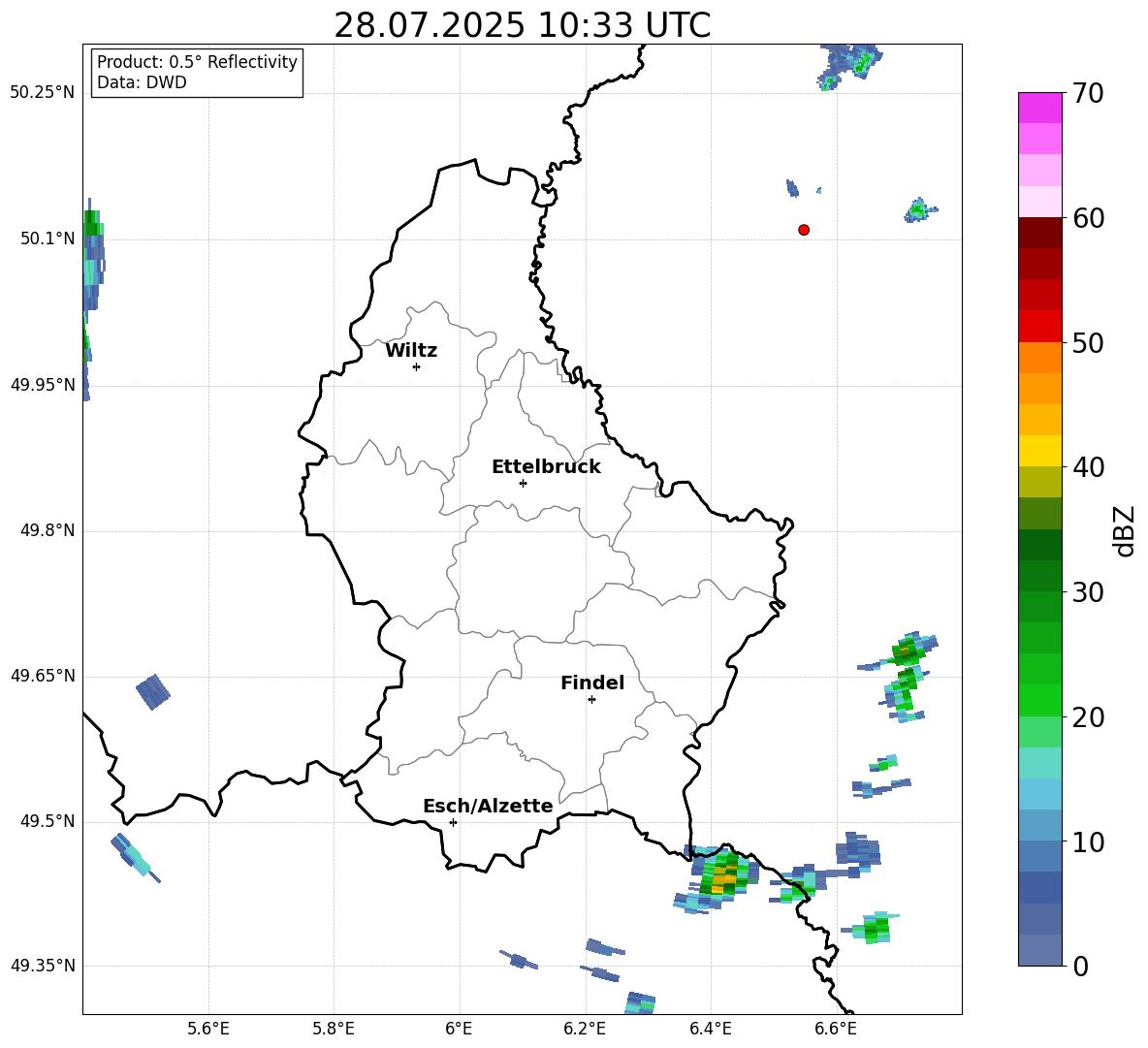
Task: Click the 49.95°N latitude label
Action: pos(43,385)
